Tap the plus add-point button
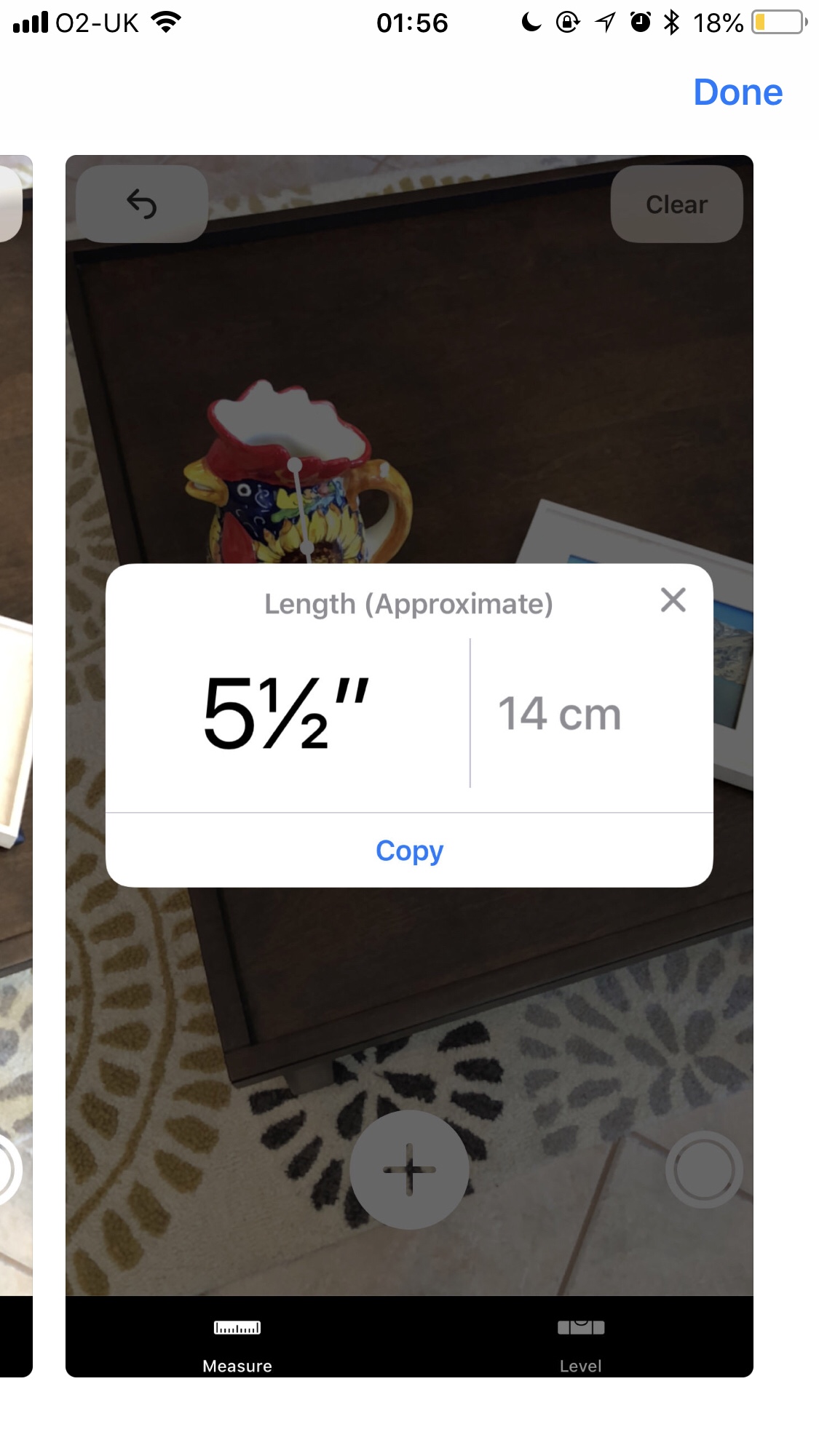Viewport: 819px width, 1456px height. 410,1169
